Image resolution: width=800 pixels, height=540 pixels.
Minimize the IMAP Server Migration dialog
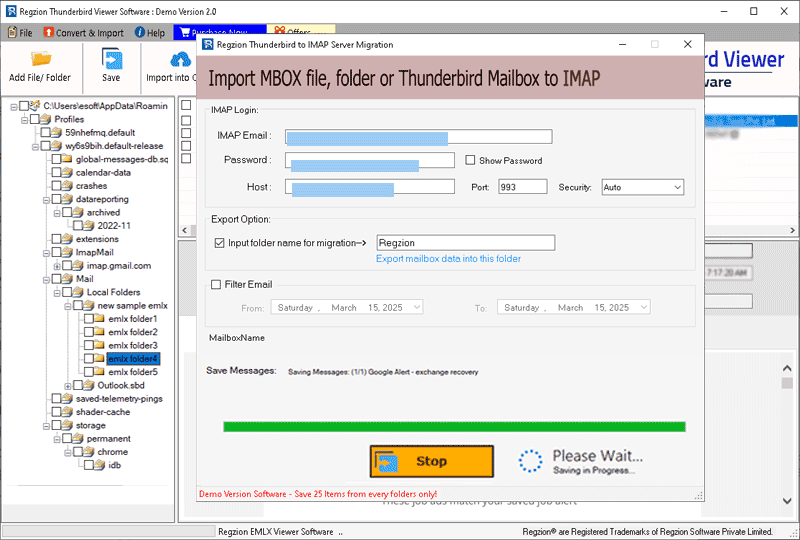[x=622, y=44]
